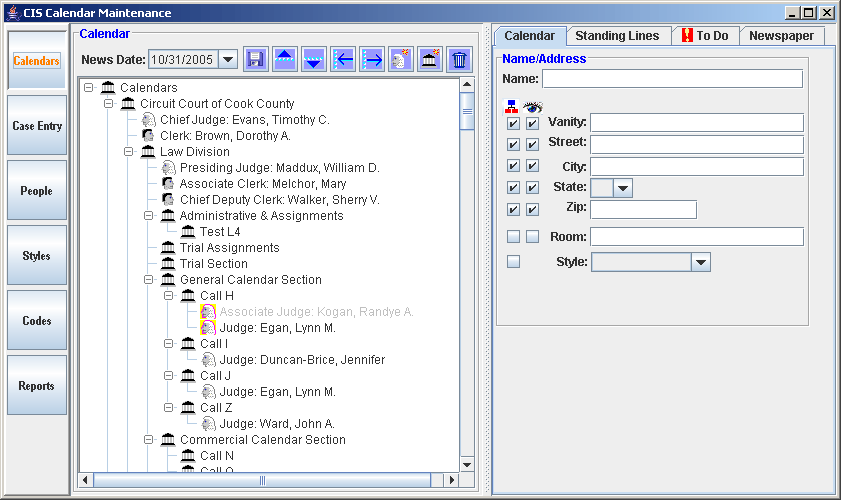This screenshot has height=500, width=841.
Task: Click the Zip input field
Action: (x=643, y=210)
